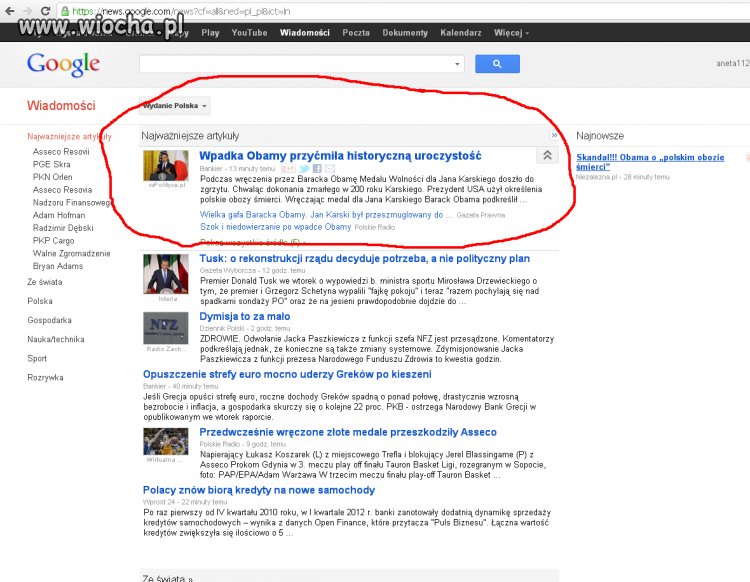
Task: Collapse top story with double-chevron icon
Action: click(x=547, y=155)
